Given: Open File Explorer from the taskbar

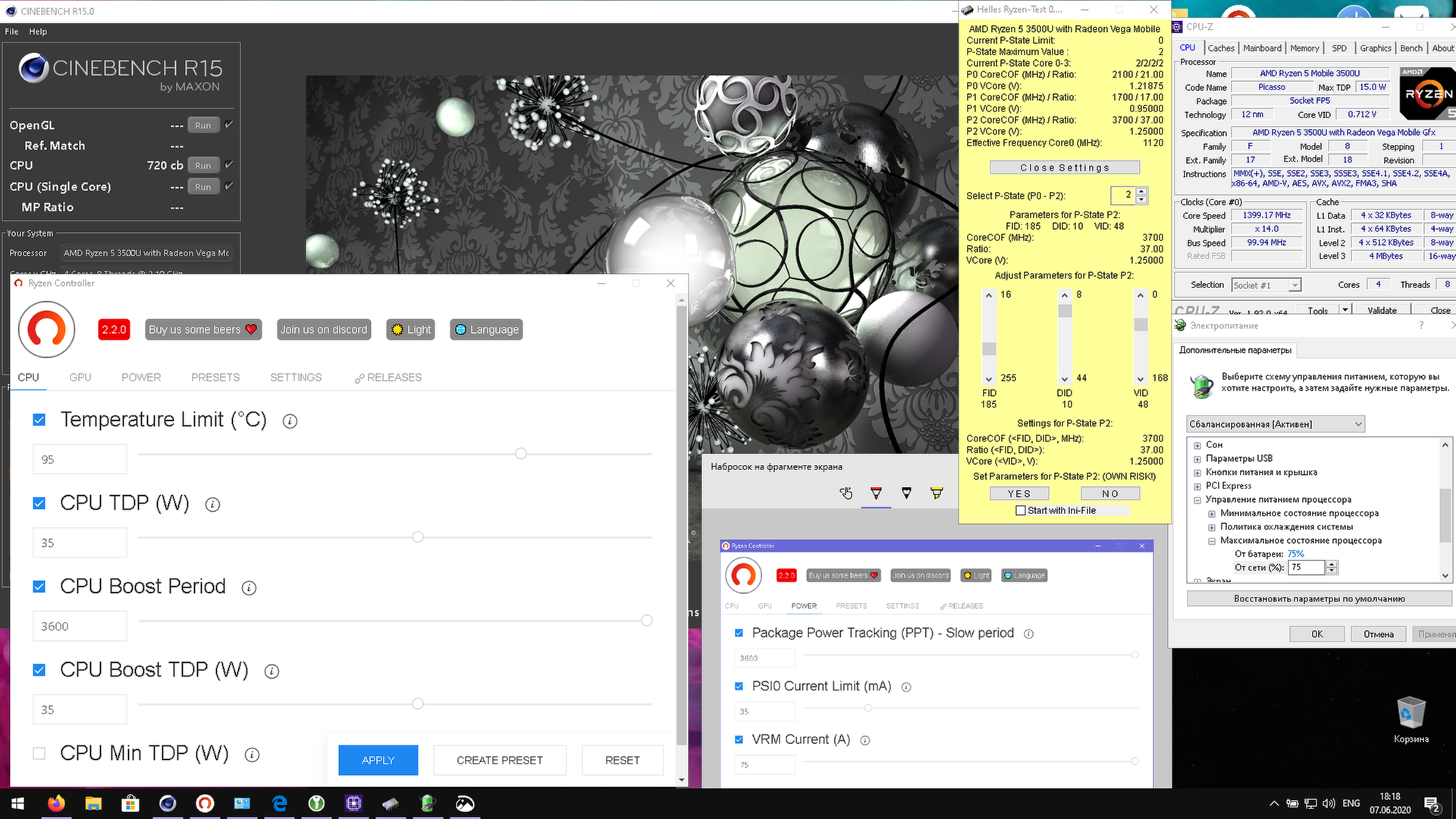Looking at the screenshot, I should point(93,804).
